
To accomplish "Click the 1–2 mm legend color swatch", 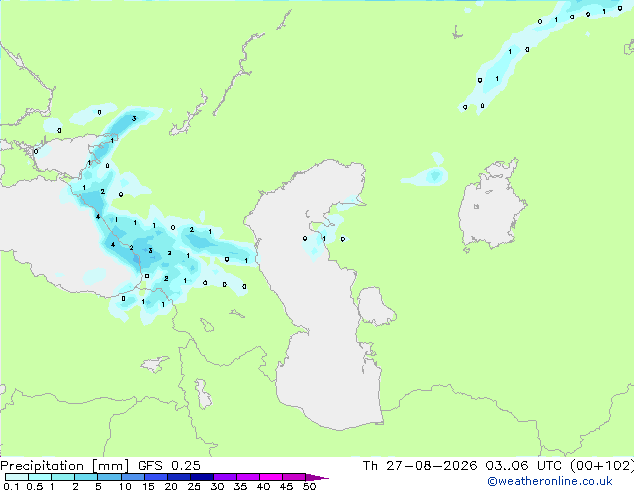I will [63, 477].
